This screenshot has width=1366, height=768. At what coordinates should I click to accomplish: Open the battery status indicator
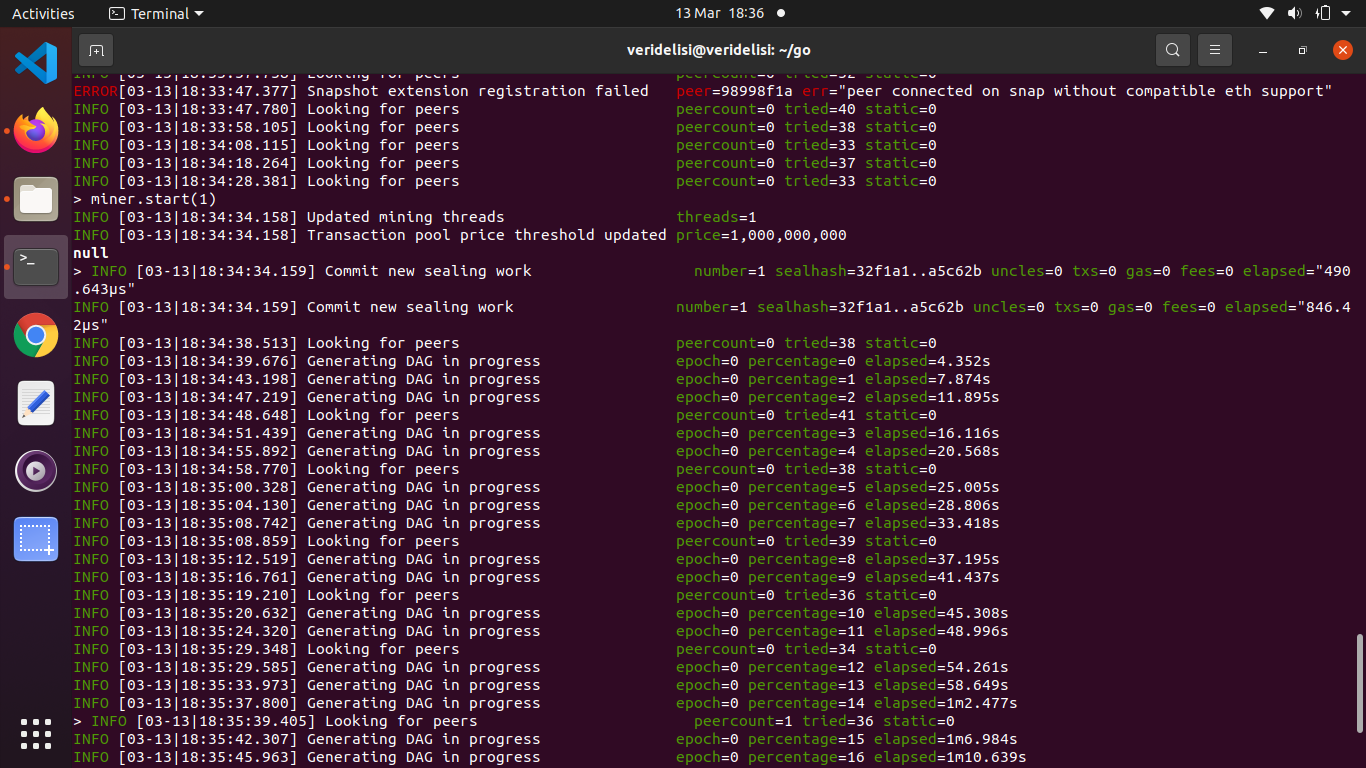tap(1323, 13)
